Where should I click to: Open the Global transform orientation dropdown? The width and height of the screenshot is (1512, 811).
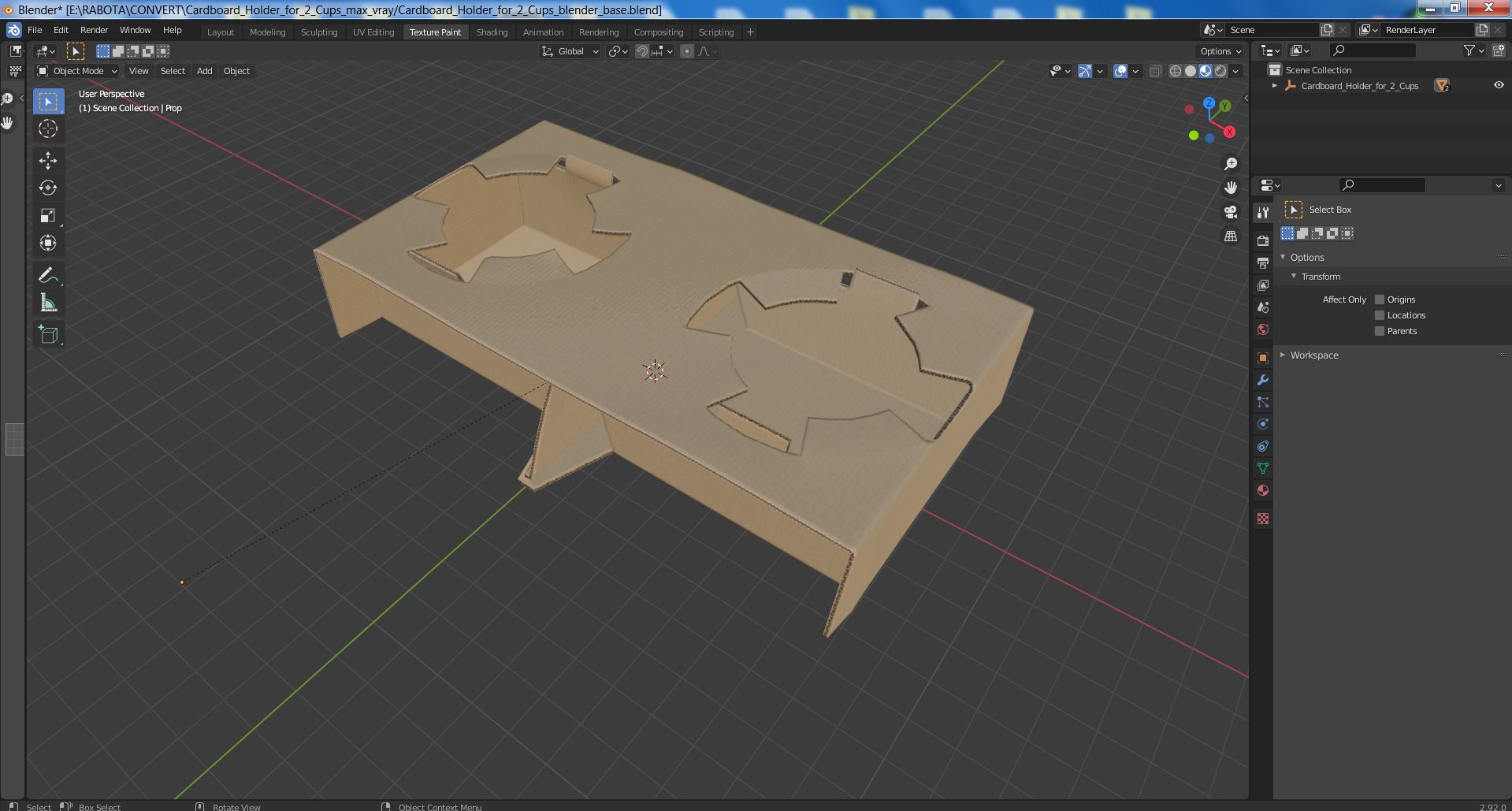[570, 51]
